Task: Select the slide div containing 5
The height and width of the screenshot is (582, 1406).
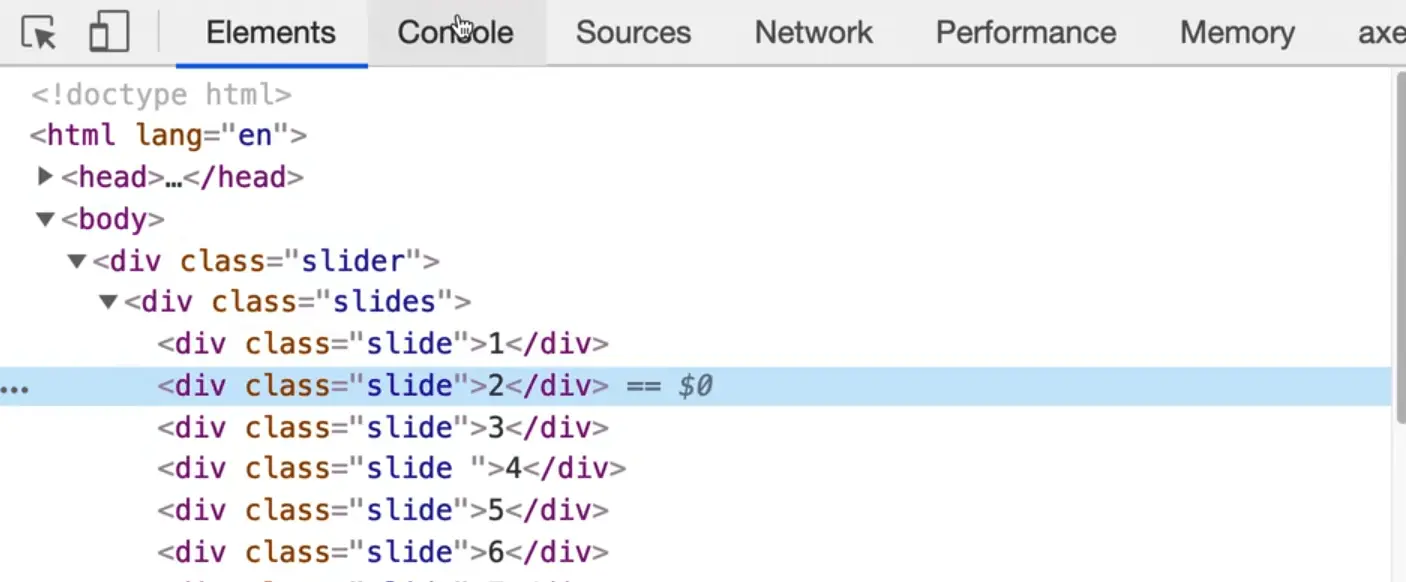Action: pyautogui.click(x=382, y=510)
